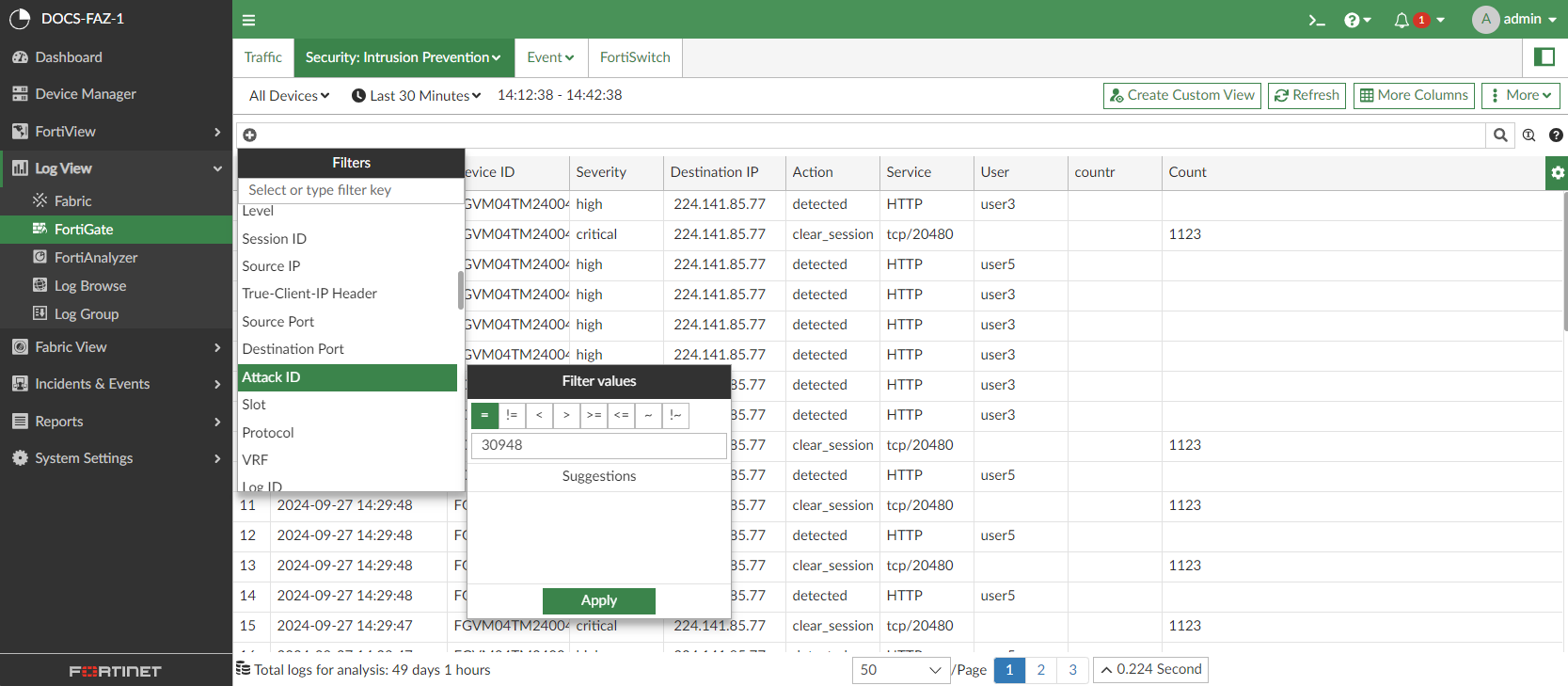Select the not-equals operator toggle
1568x686 pixels.
click(x=512, y=415)
